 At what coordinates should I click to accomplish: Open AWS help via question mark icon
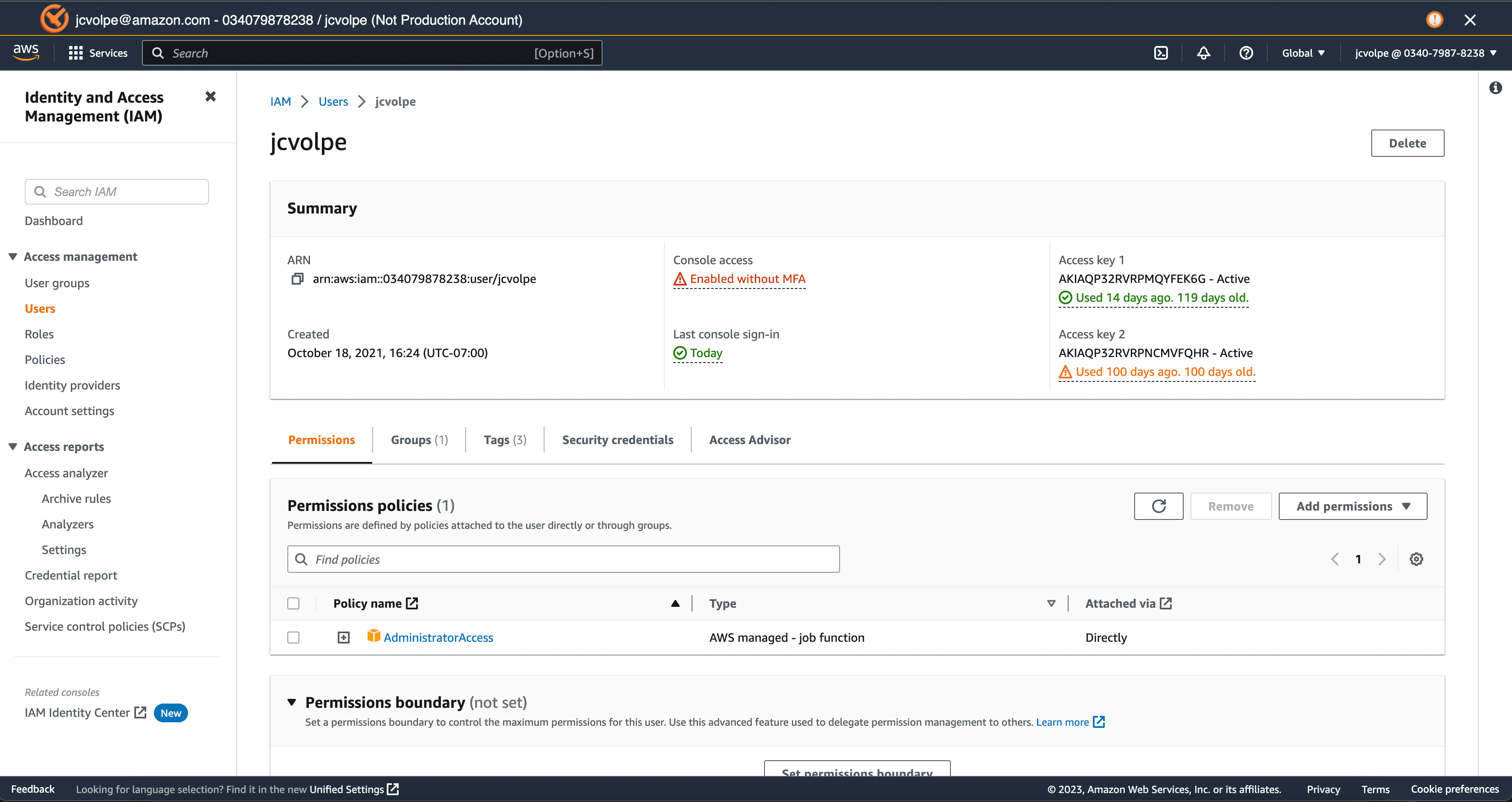click(1246, 53)
